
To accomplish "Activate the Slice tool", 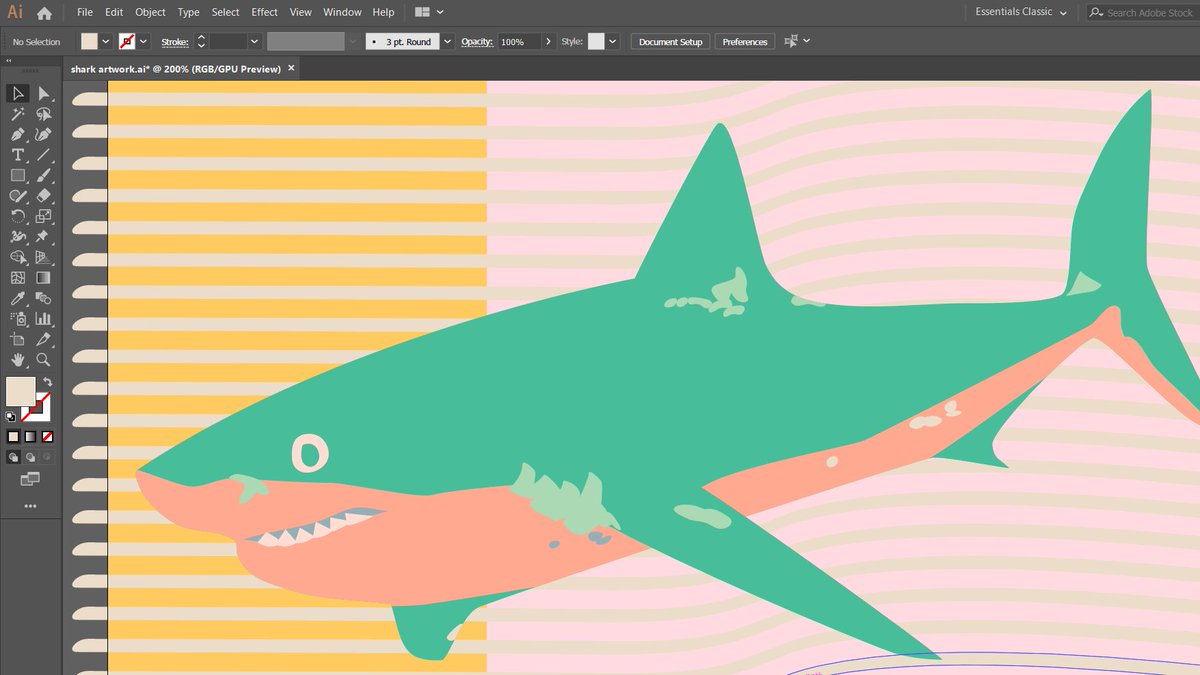I will click(x=43, y=339).
